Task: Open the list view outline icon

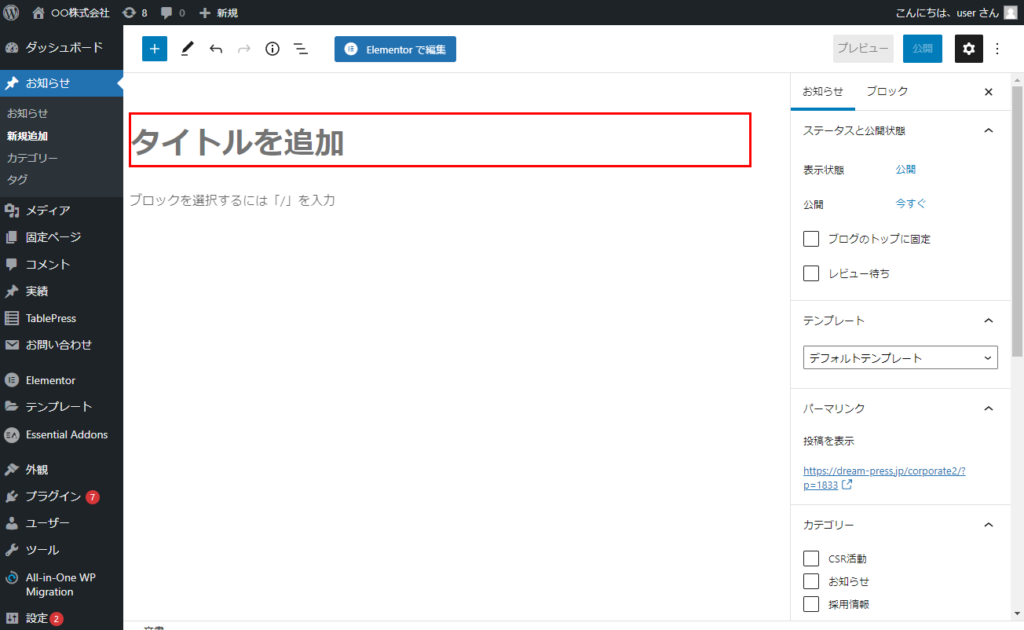Action: pos(300,49)
